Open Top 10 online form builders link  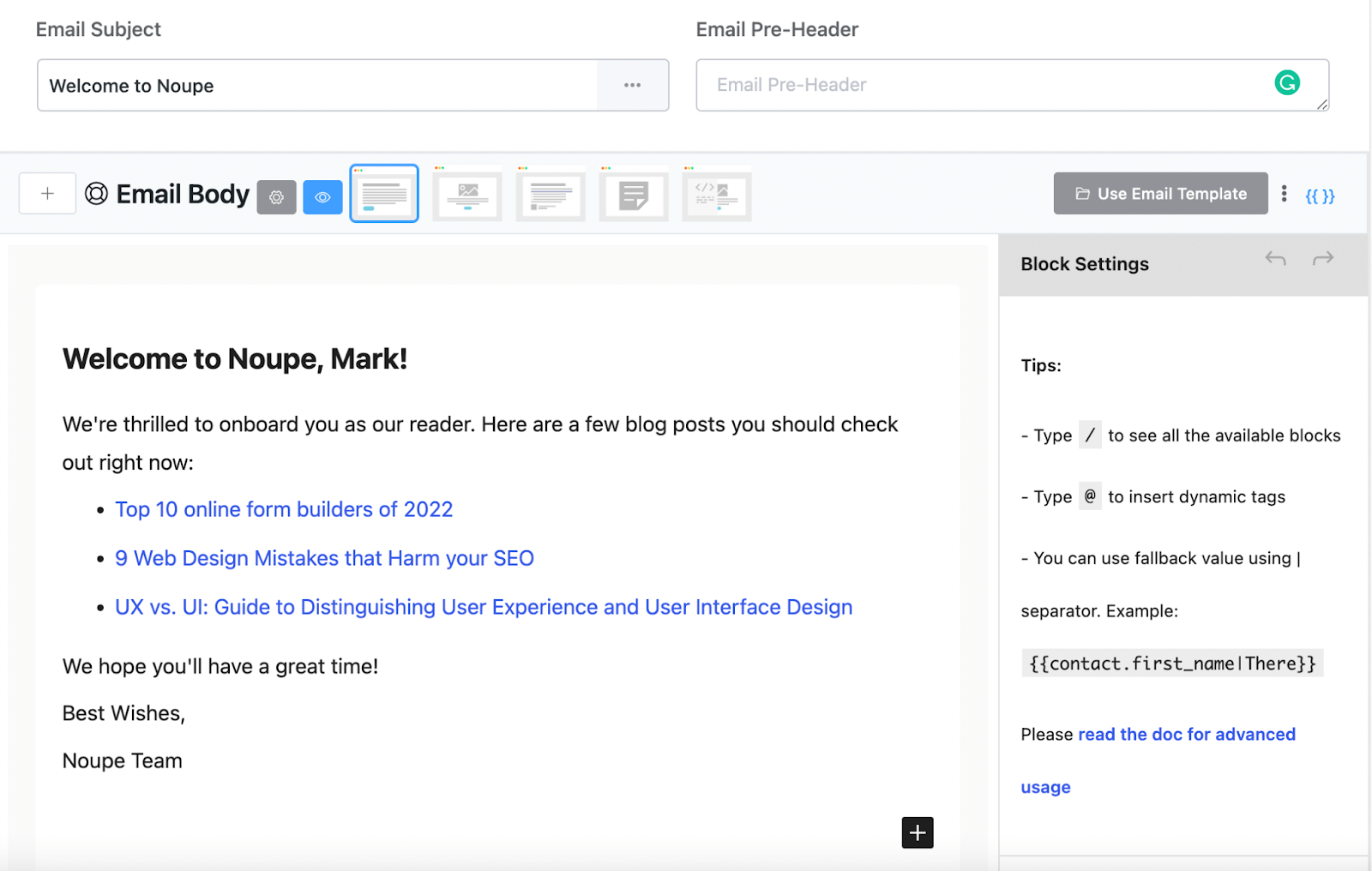[284, 509]
